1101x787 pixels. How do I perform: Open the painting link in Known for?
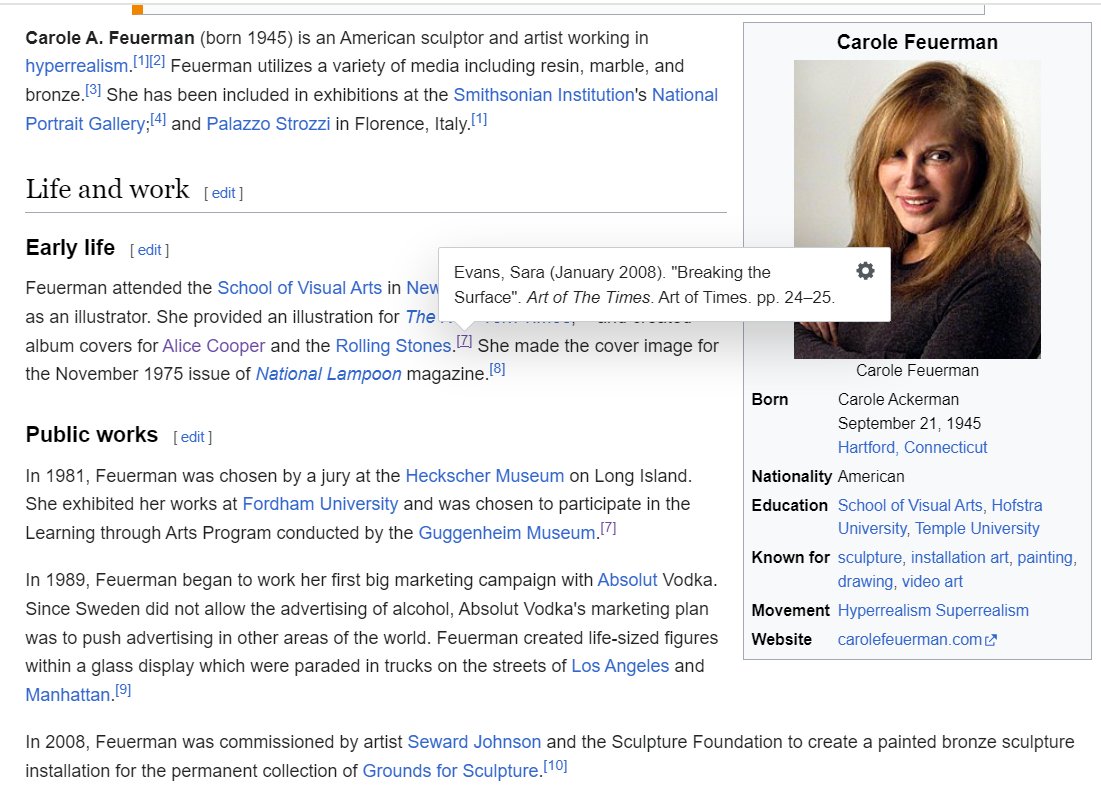tap(1045, 557)
